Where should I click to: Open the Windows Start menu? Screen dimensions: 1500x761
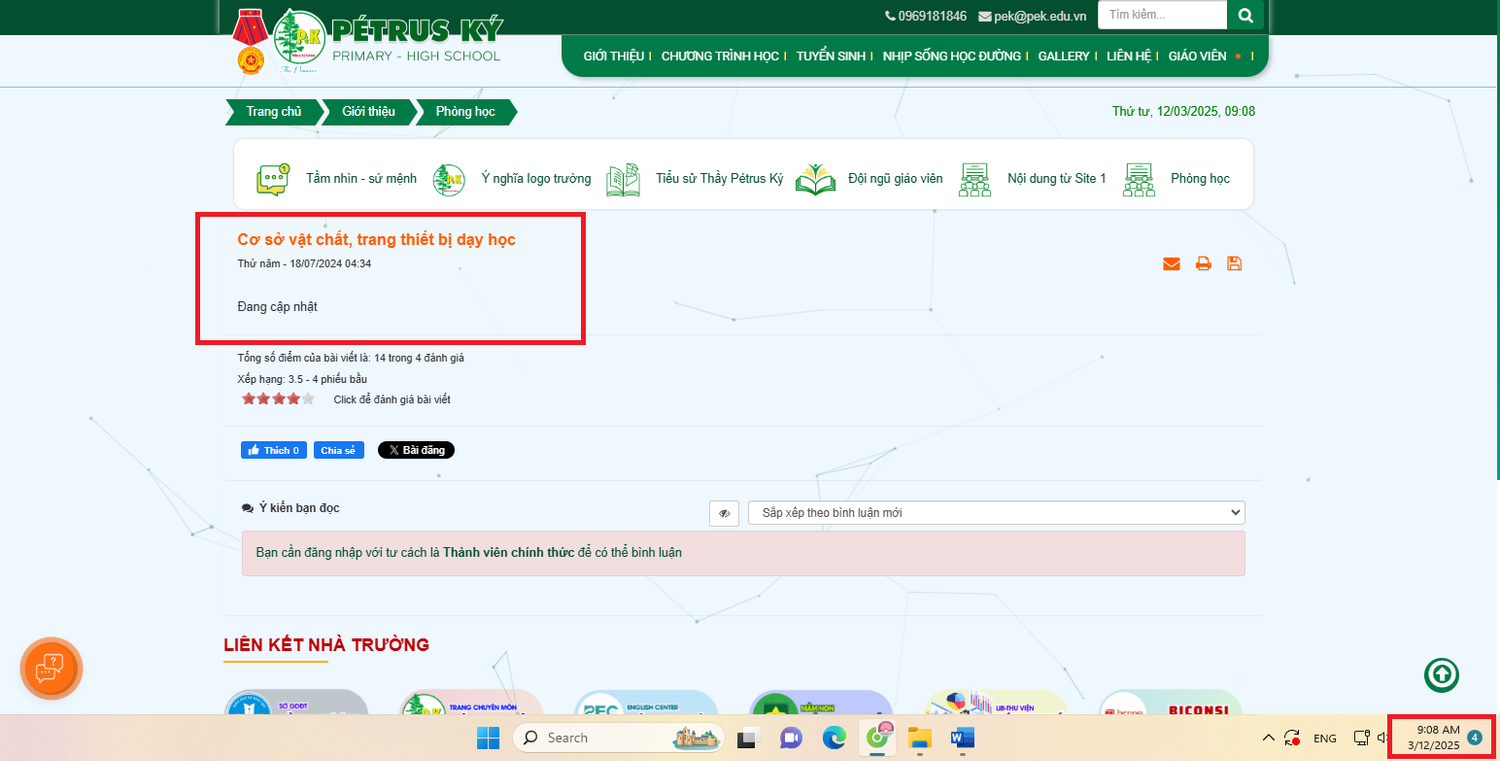tap(489, 738)
